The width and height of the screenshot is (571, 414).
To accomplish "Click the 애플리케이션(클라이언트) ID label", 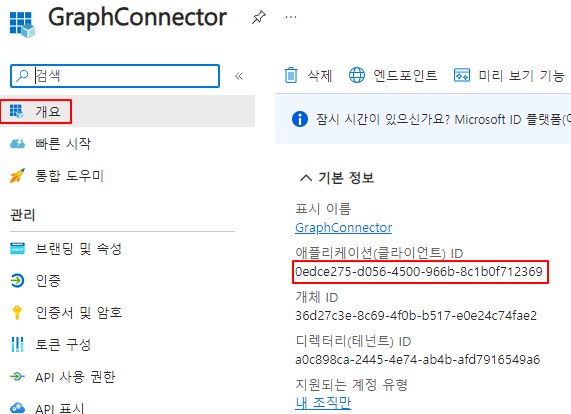I will (x=379, y=253).
